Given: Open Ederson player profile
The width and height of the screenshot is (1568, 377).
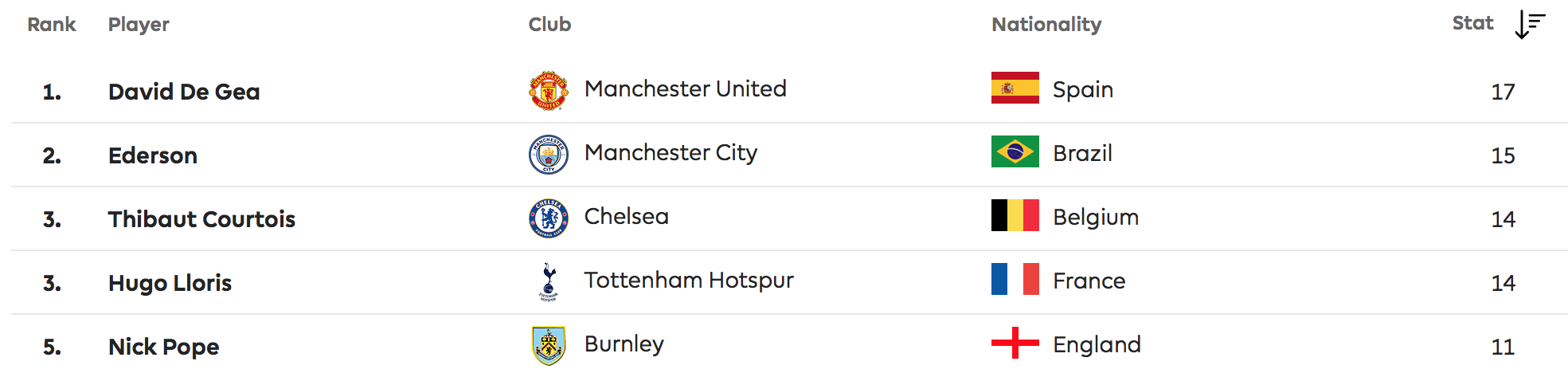Looking at the screenshot, I should tap(153, 155).
